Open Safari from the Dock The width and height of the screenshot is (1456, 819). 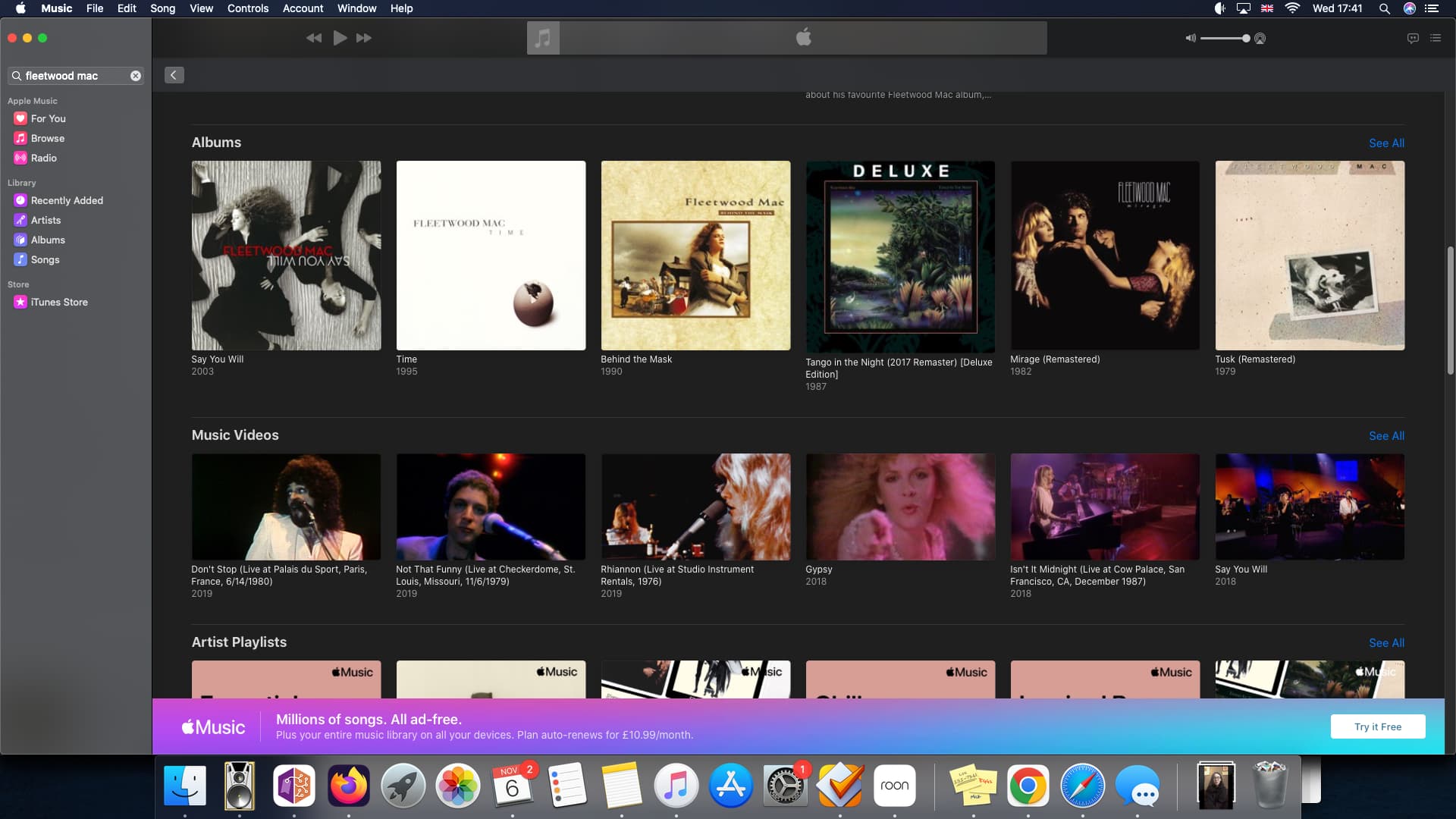1082,785
